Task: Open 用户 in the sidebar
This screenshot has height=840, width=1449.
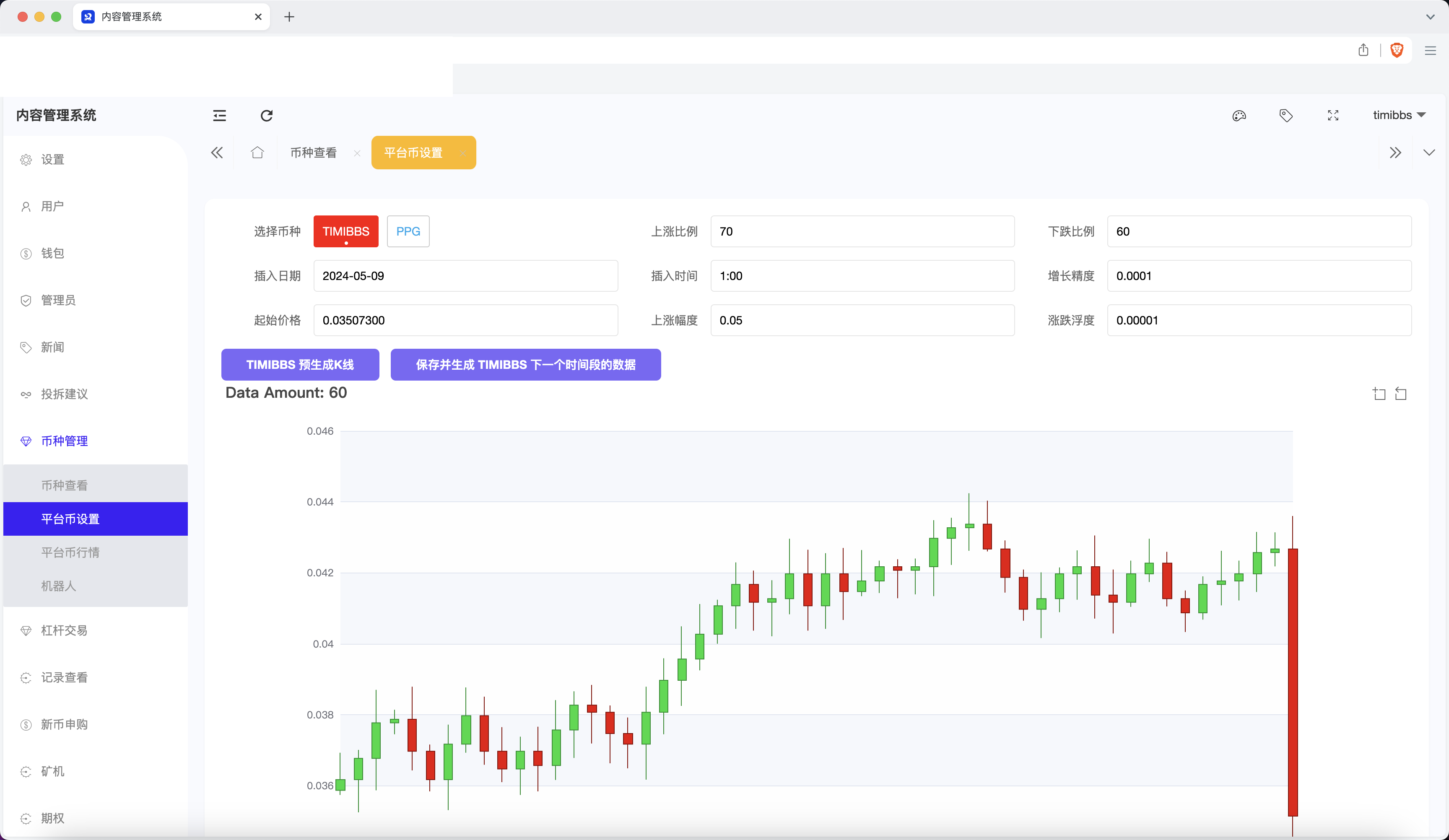Action: [x=96, y=206]
